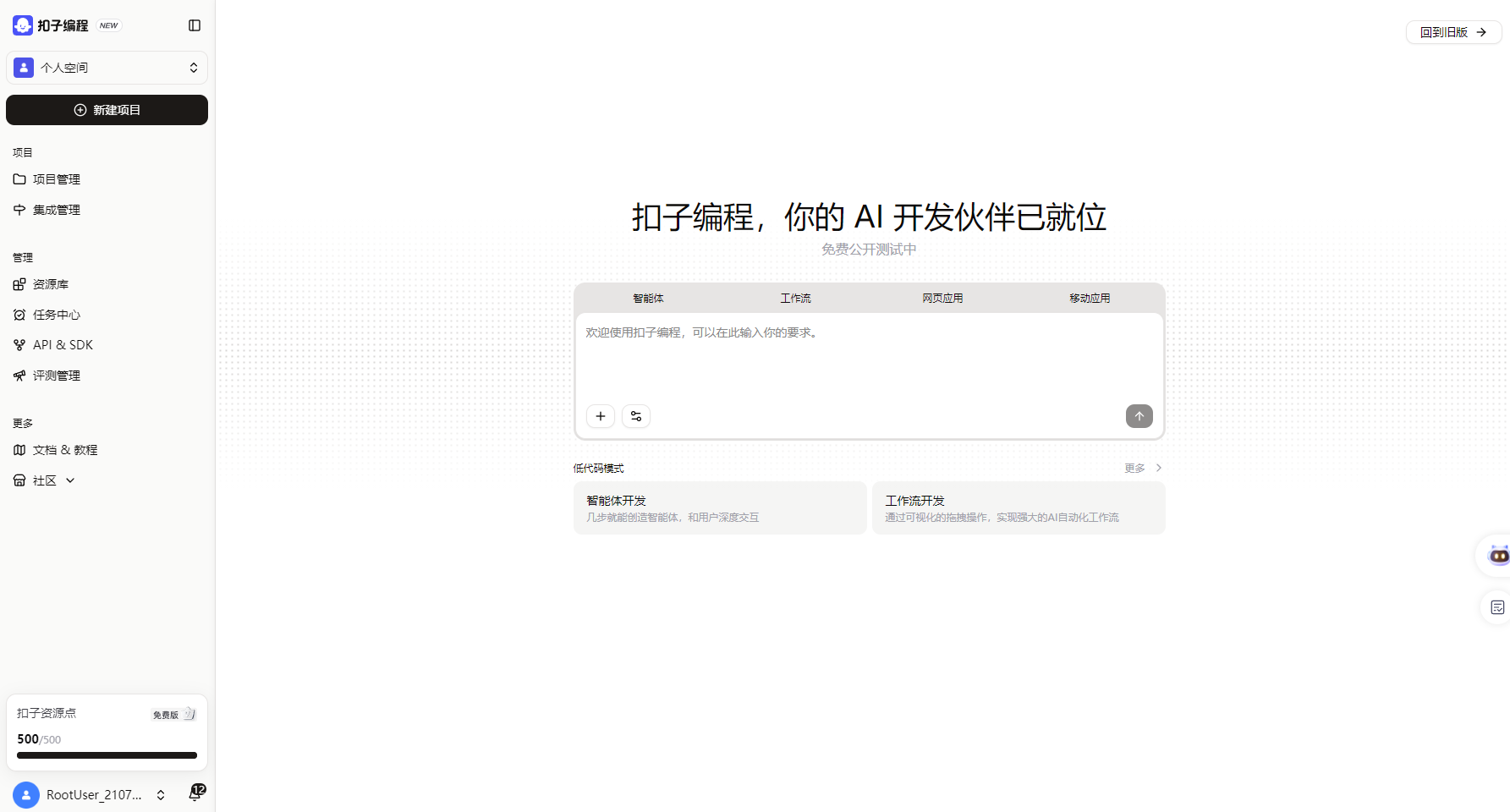Open the settings sliders icon in the prompt box
This screenshot has width=1510, height=812.
pyautogui.click(x=636, y=416)
